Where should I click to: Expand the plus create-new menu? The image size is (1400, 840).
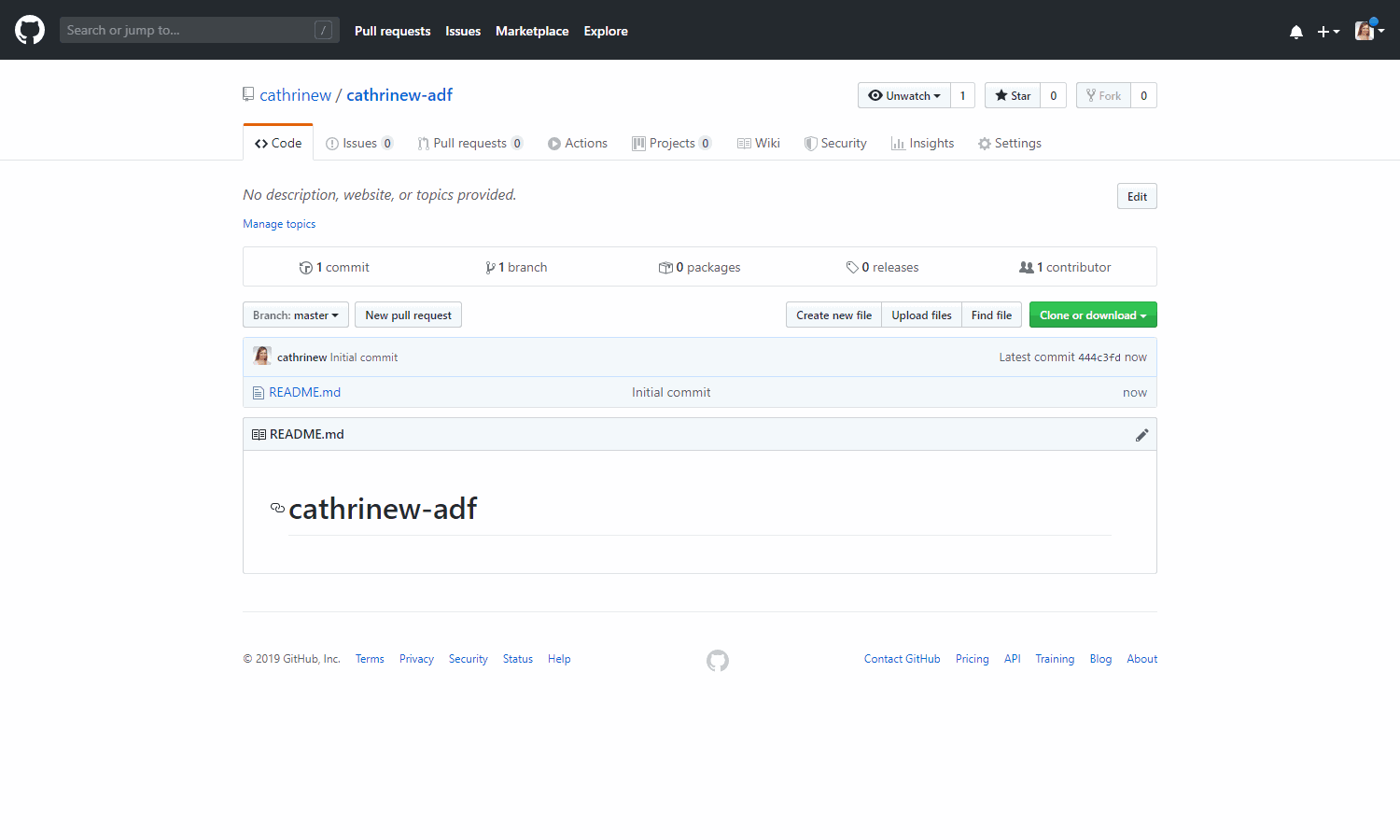coord(1328,32)
